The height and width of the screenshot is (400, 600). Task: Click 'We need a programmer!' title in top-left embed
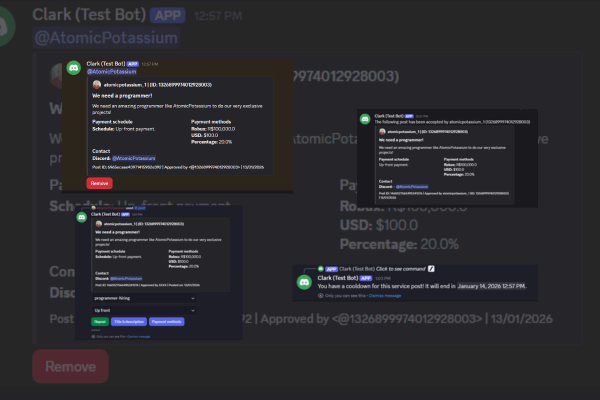point(122,96)
